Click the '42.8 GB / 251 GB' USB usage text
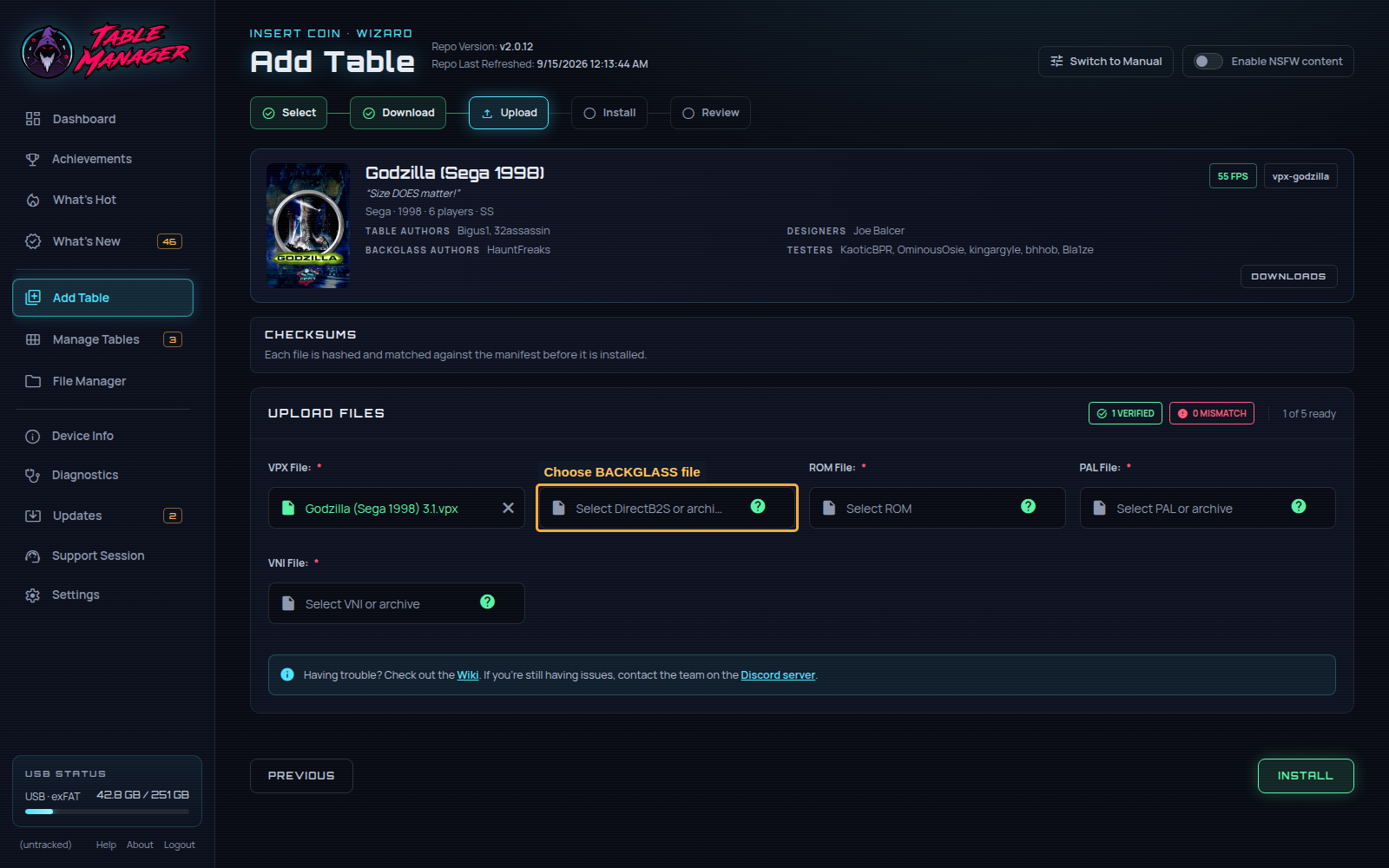 pos(142,795)
